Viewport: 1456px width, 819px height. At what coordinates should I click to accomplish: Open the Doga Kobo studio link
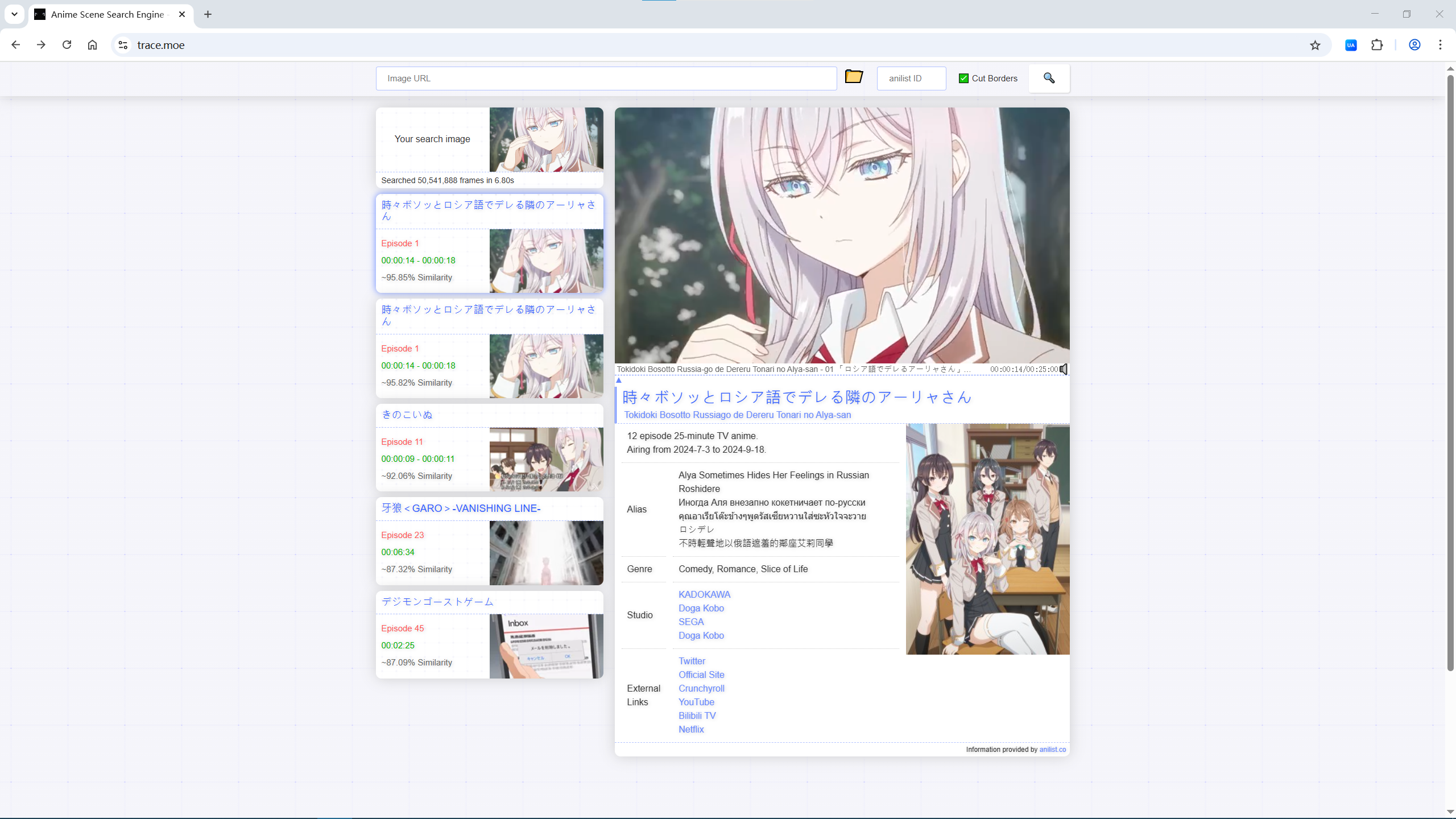pyautogui.click(x=701, y=608)
